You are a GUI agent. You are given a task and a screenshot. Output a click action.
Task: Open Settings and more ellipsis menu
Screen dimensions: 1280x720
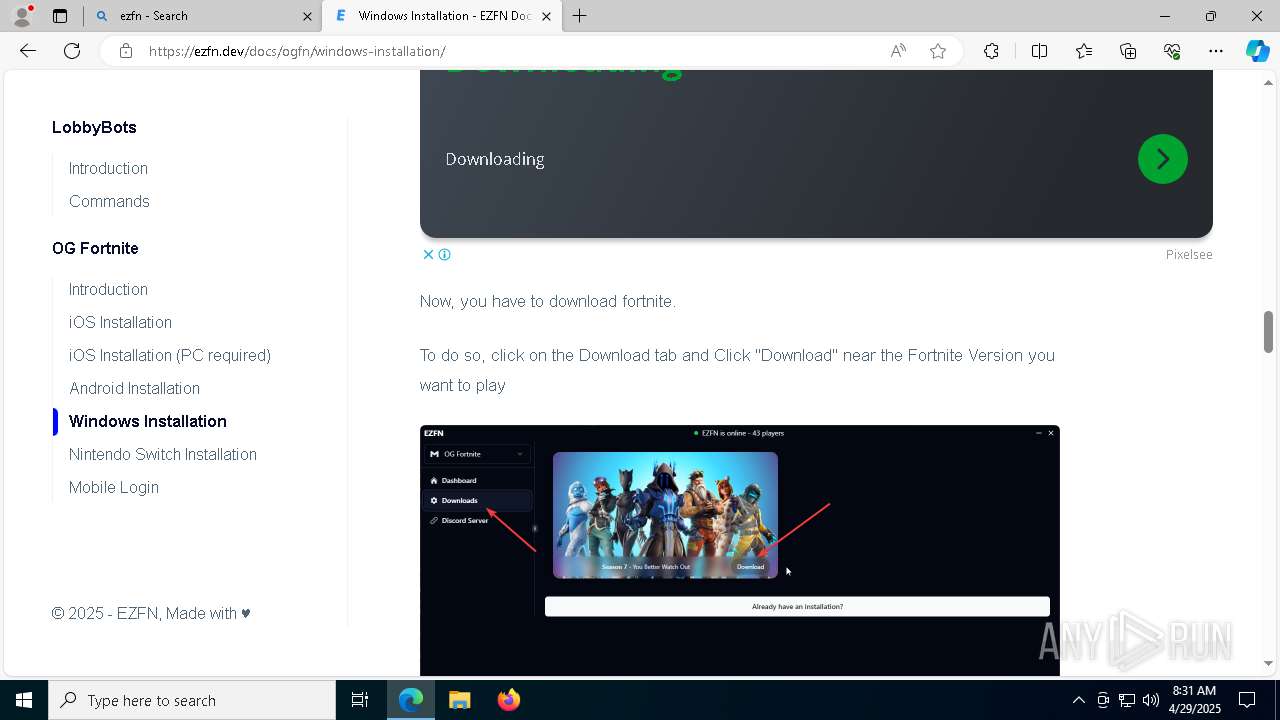pos(1216,51)
